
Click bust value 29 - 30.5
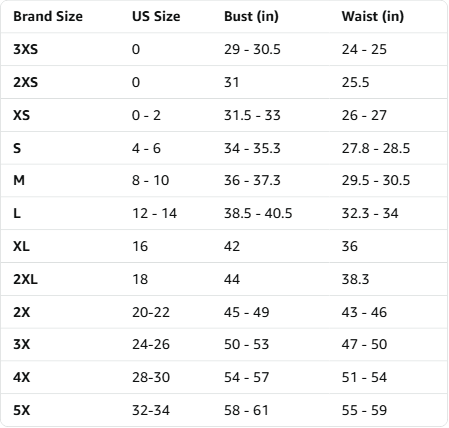(x=252, y=49)
